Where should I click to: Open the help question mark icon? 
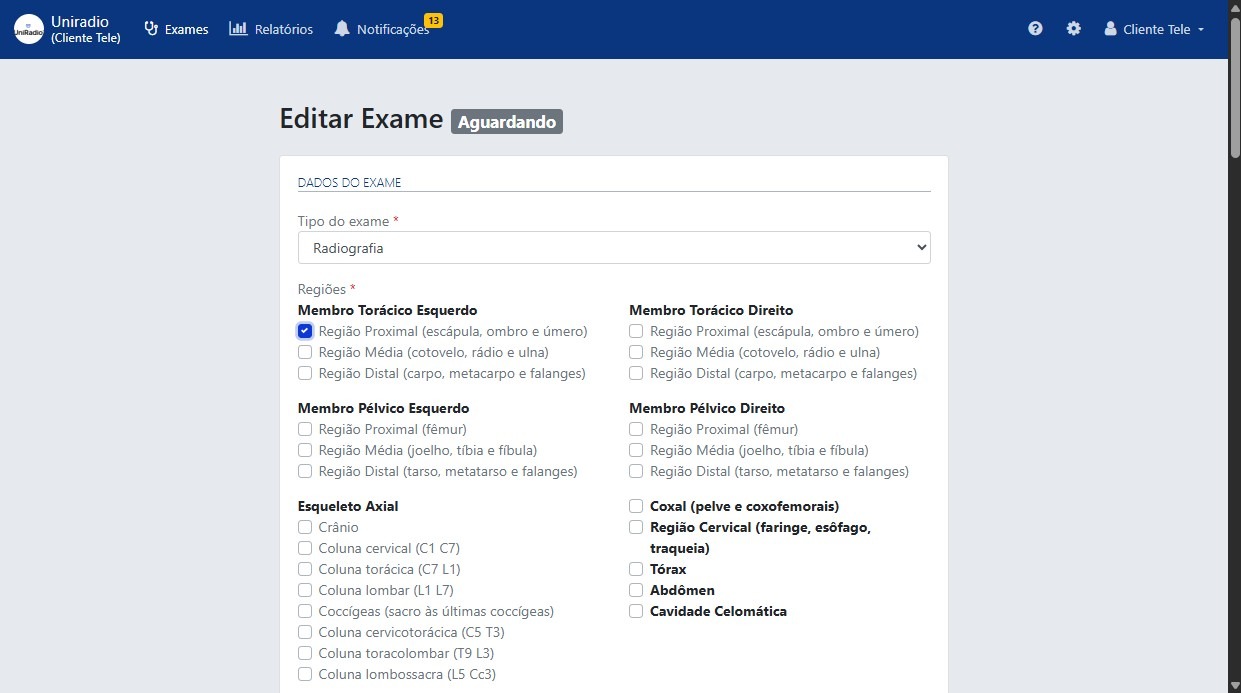coord(1035,29)
